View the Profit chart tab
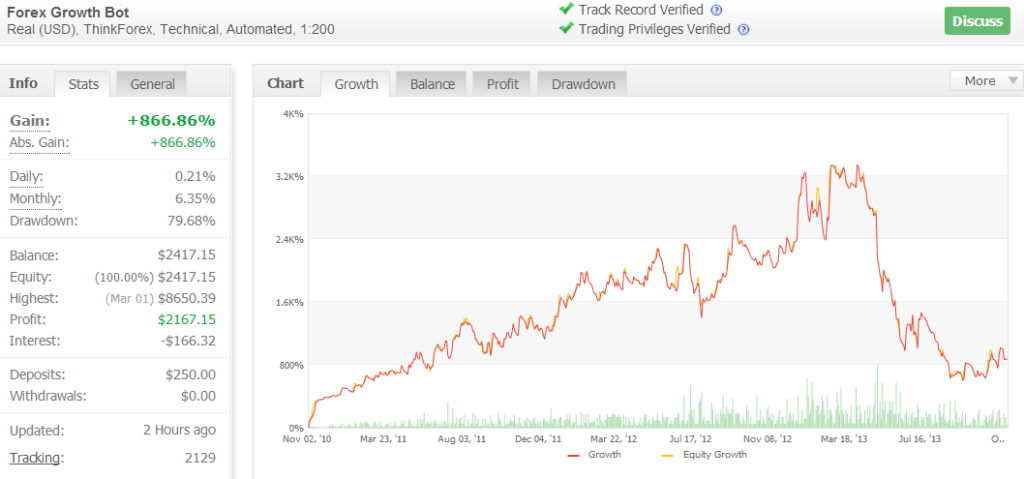Image resolution: width=1024 pixels, height=479 pixels. 502,84
